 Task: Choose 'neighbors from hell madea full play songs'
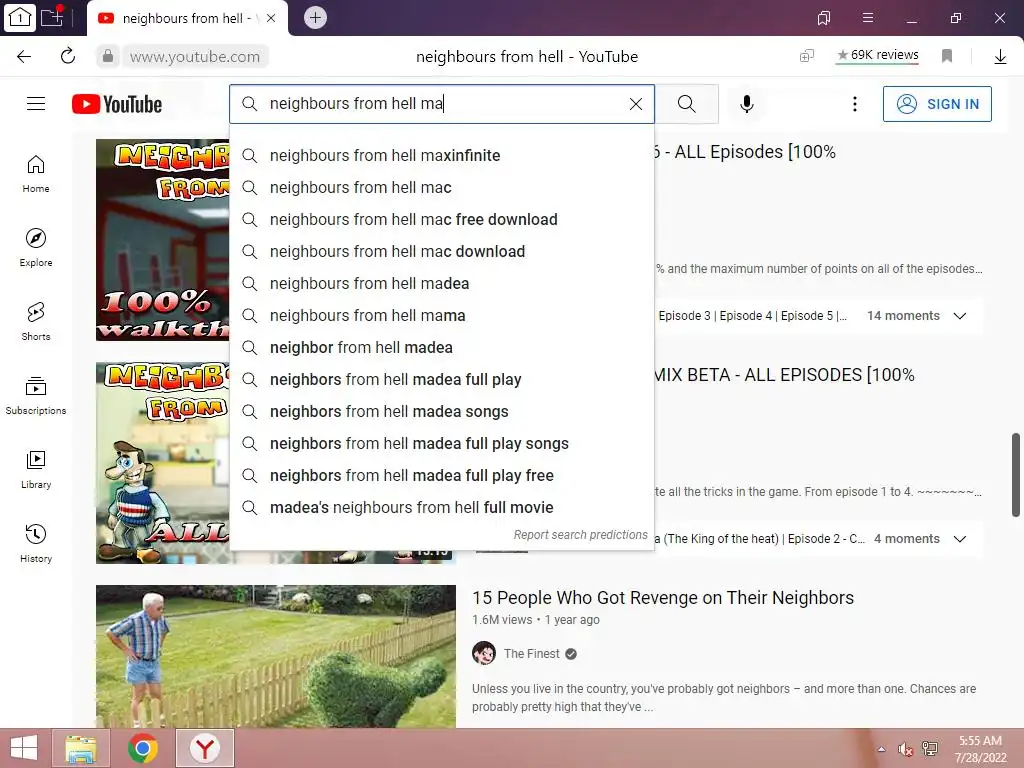[x=442, y=443]
